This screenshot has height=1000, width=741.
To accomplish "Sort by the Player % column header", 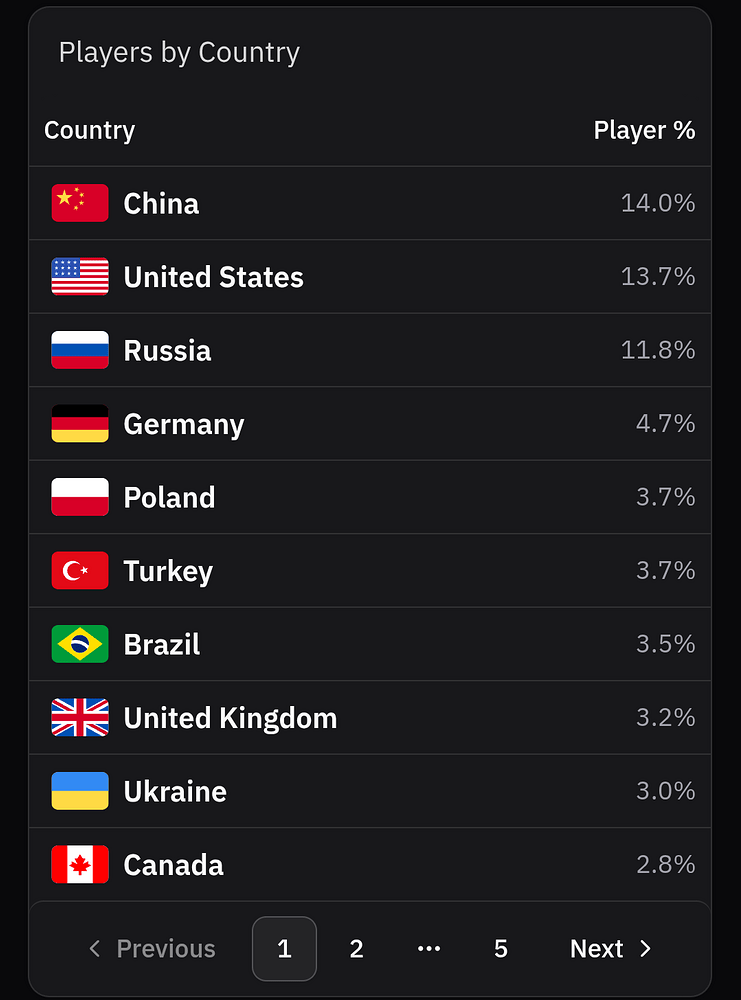I will [644, 131].
